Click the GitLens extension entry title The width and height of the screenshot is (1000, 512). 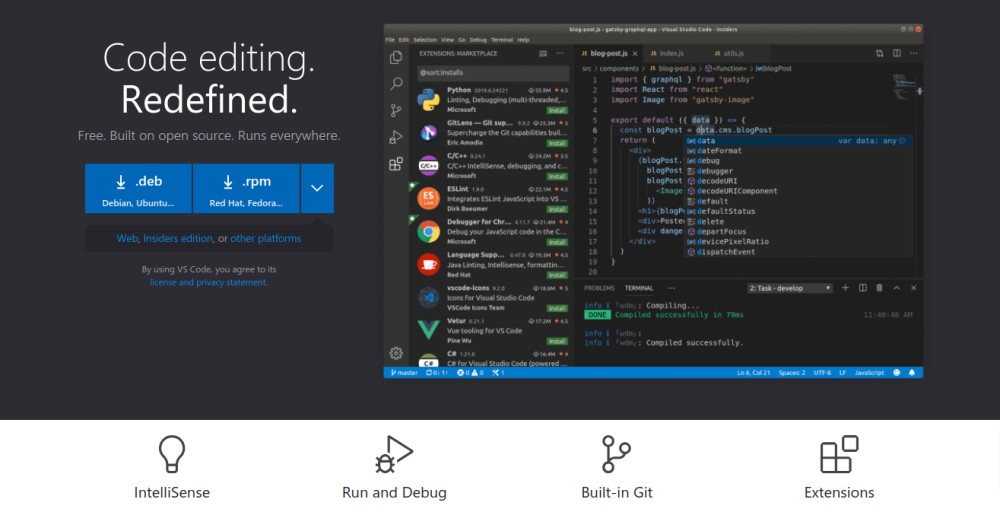point(480,122)
